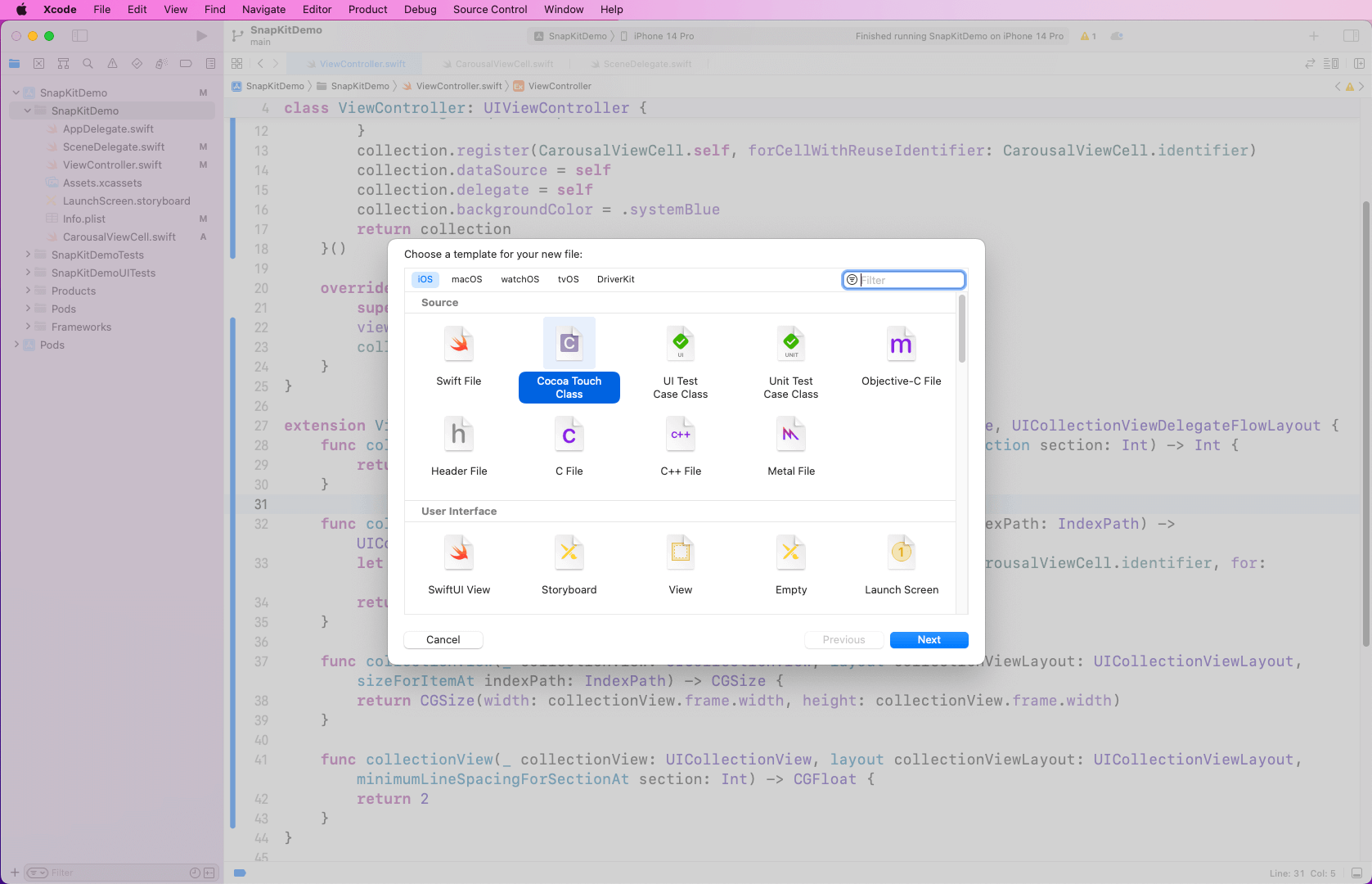Select the UI Test Case Class template

tap(680, 345)
